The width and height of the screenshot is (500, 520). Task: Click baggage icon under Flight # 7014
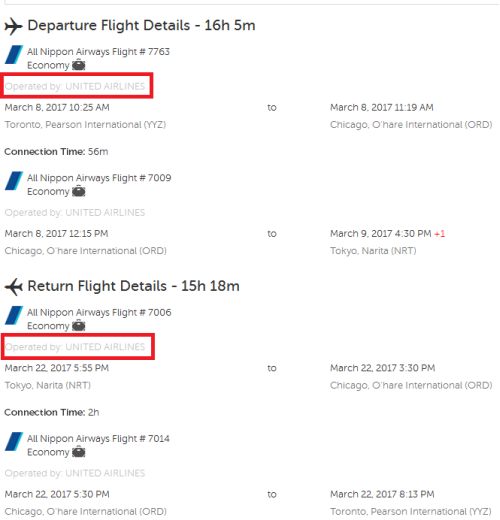click(x=79, y=452)
